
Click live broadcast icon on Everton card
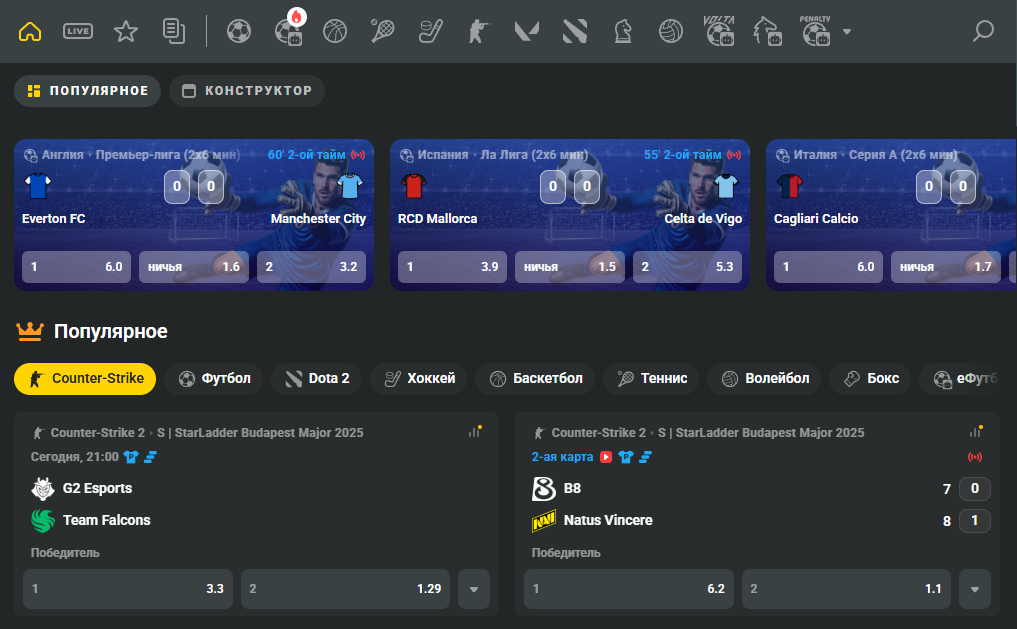tap(358, 155)
